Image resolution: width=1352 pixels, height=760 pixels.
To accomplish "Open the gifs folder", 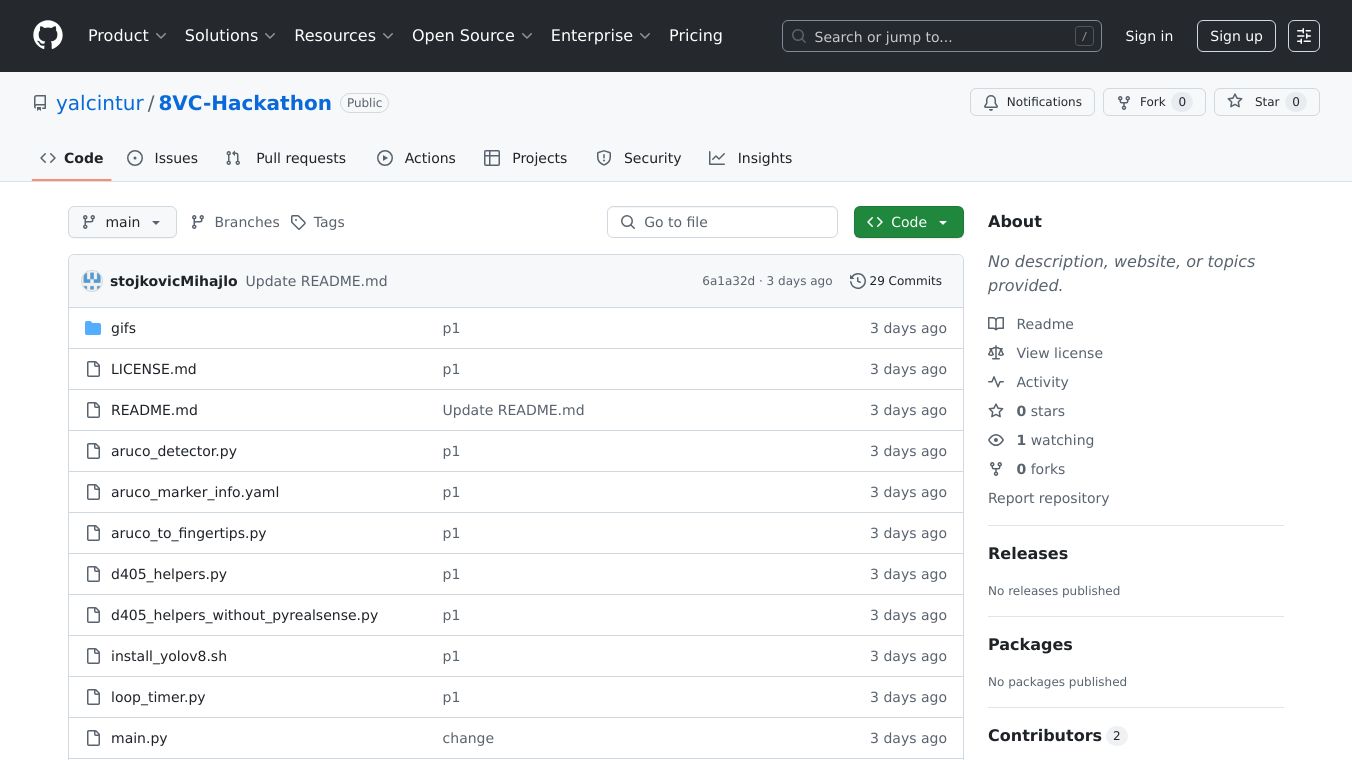I will point(123,328).
